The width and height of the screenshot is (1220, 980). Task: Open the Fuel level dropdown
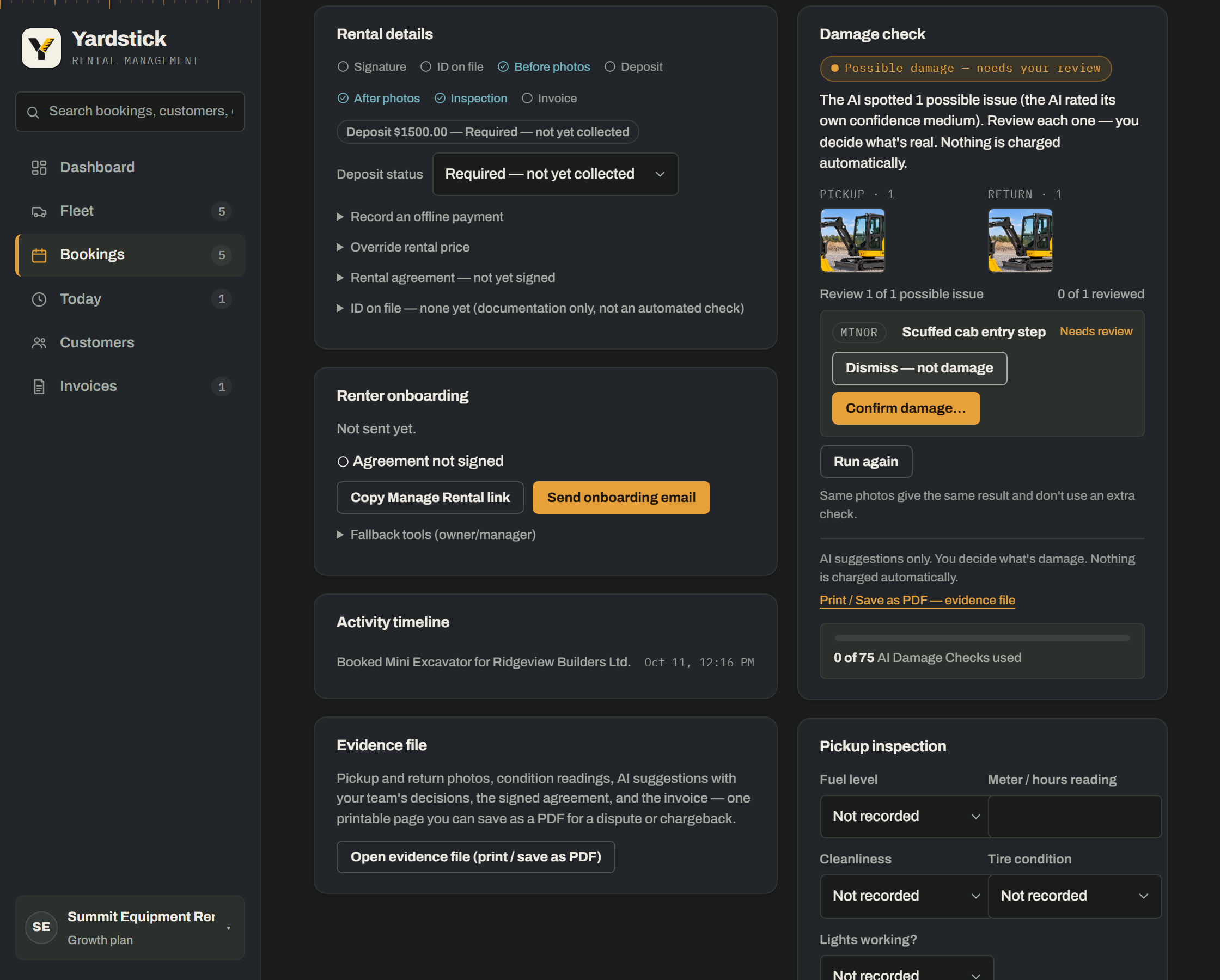coord(905,817)
